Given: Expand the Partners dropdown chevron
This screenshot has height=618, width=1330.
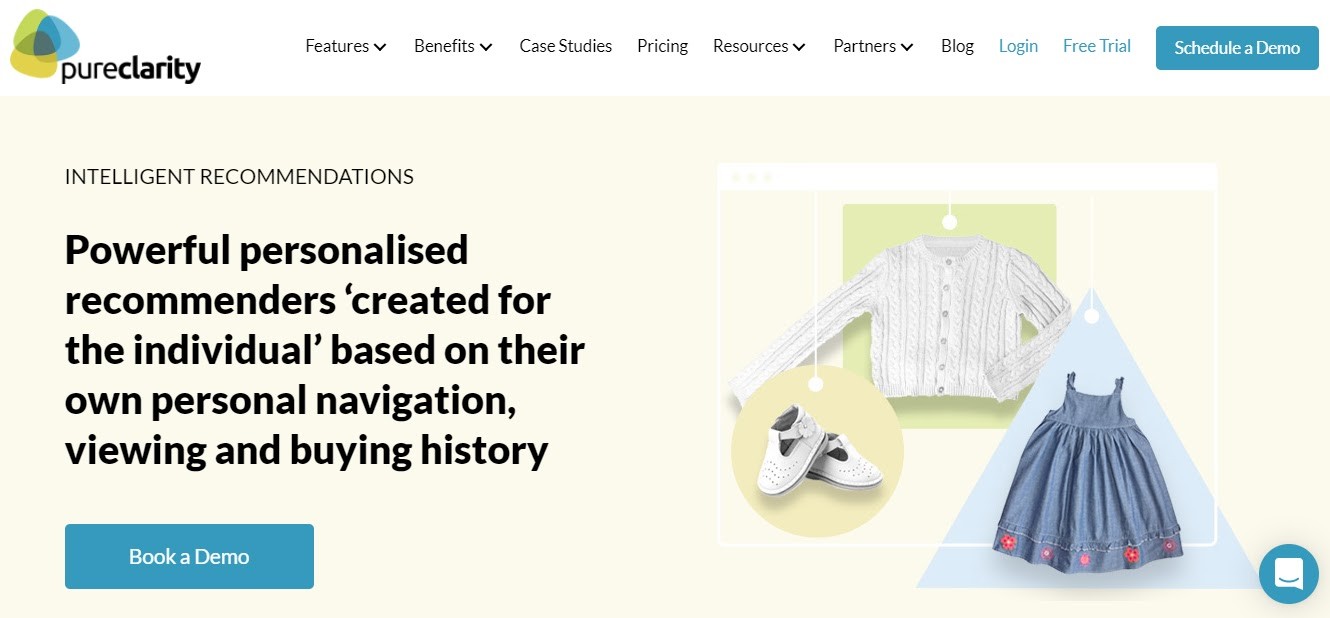Looking at the screenshot, I should pos(907,47).
